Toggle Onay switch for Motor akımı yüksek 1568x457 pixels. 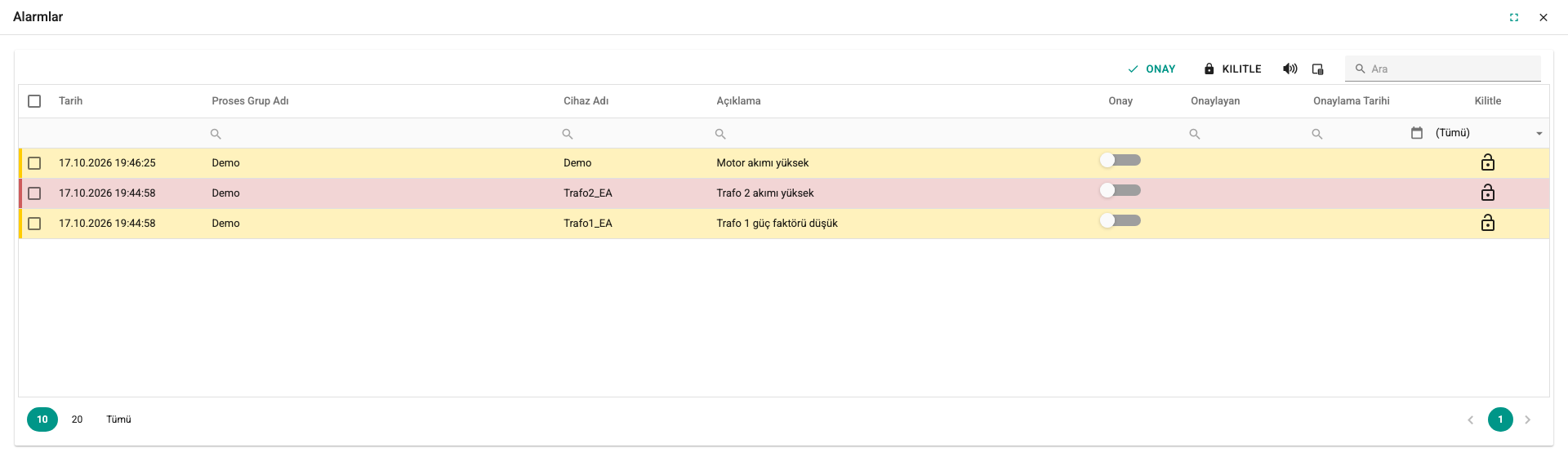[1120, 160]
